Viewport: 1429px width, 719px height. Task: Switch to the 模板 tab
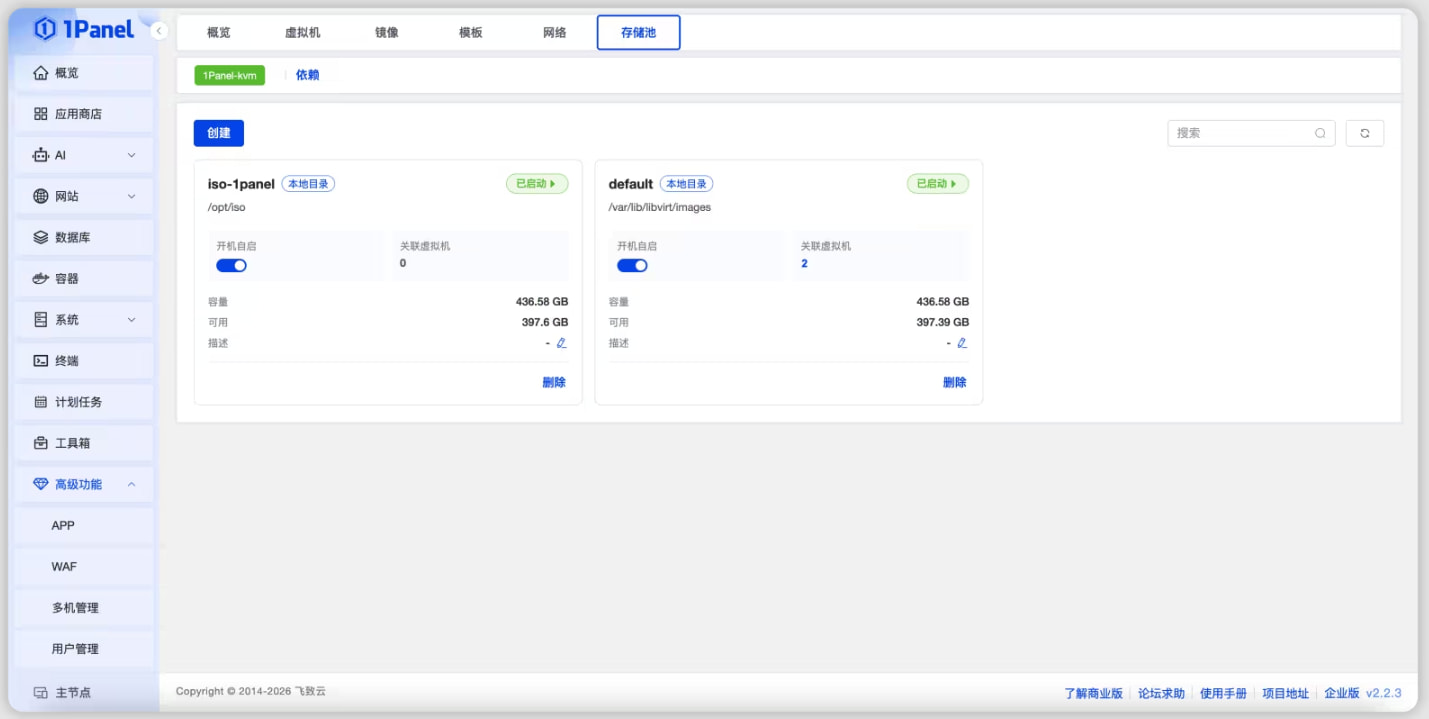click(471, 32)
